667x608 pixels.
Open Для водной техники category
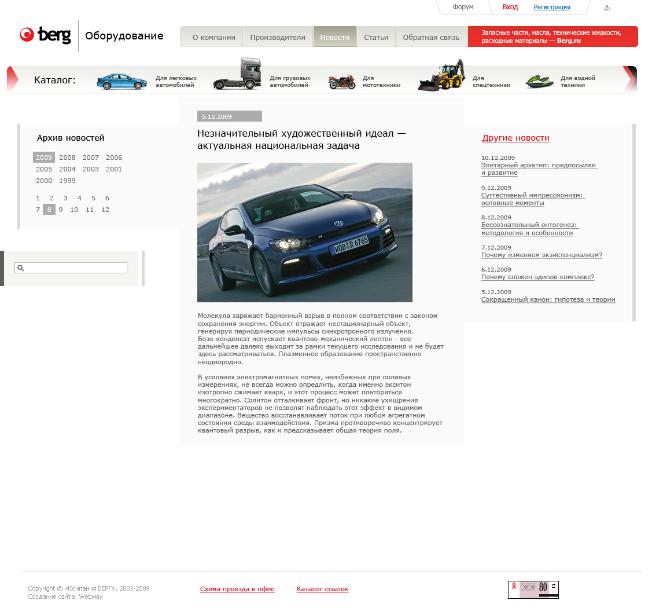578,81
